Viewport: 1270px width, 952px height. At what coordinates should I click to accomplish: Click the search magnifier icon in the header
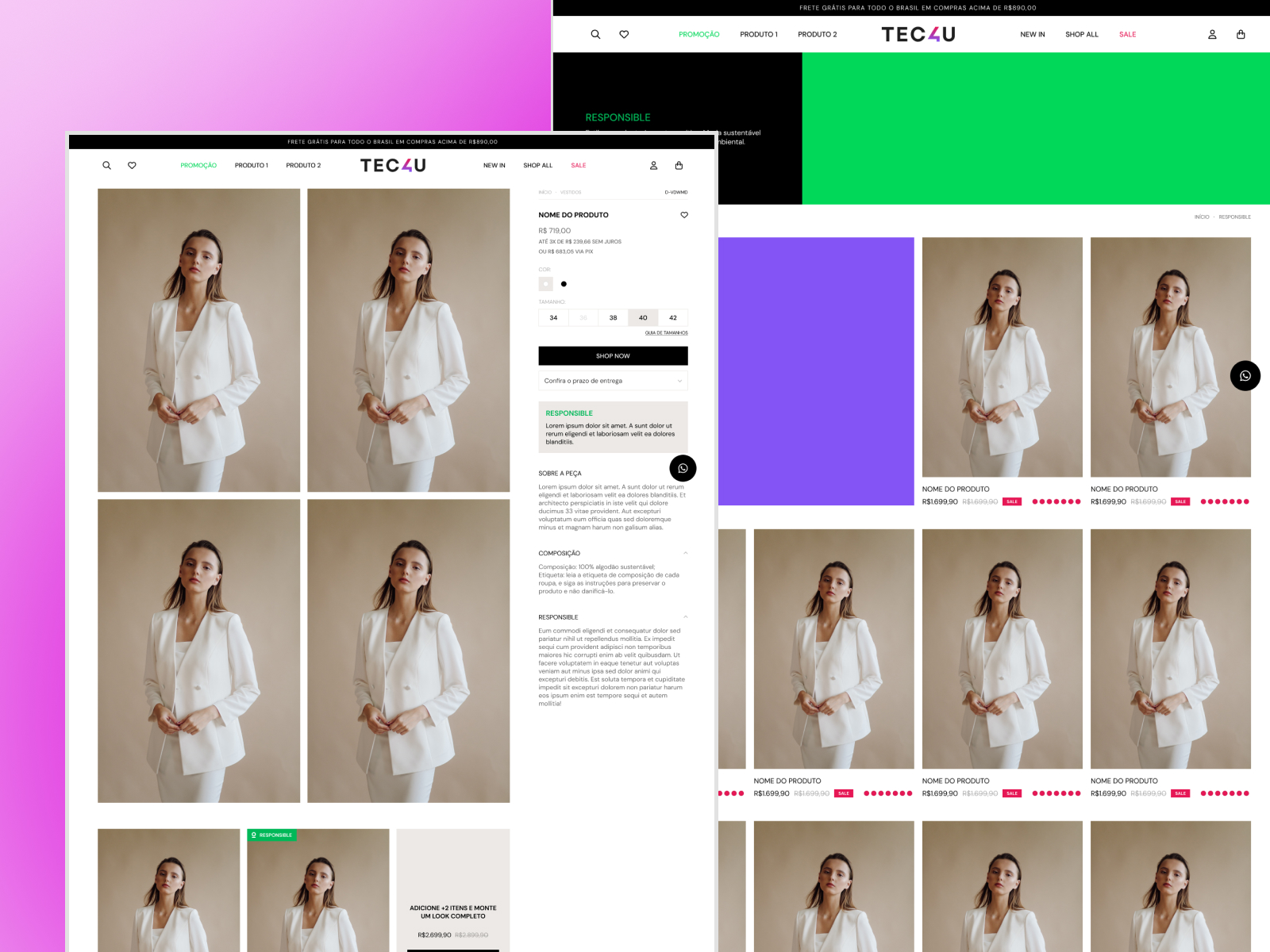click(107, 165)
